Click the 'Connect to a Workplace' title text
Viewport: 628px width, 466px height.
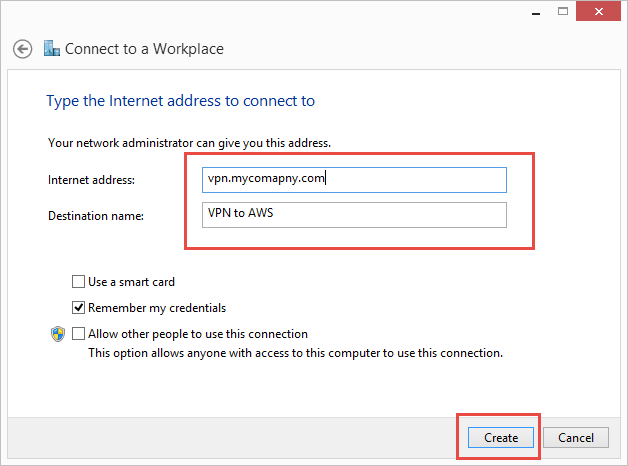click(x=144, y=48)
